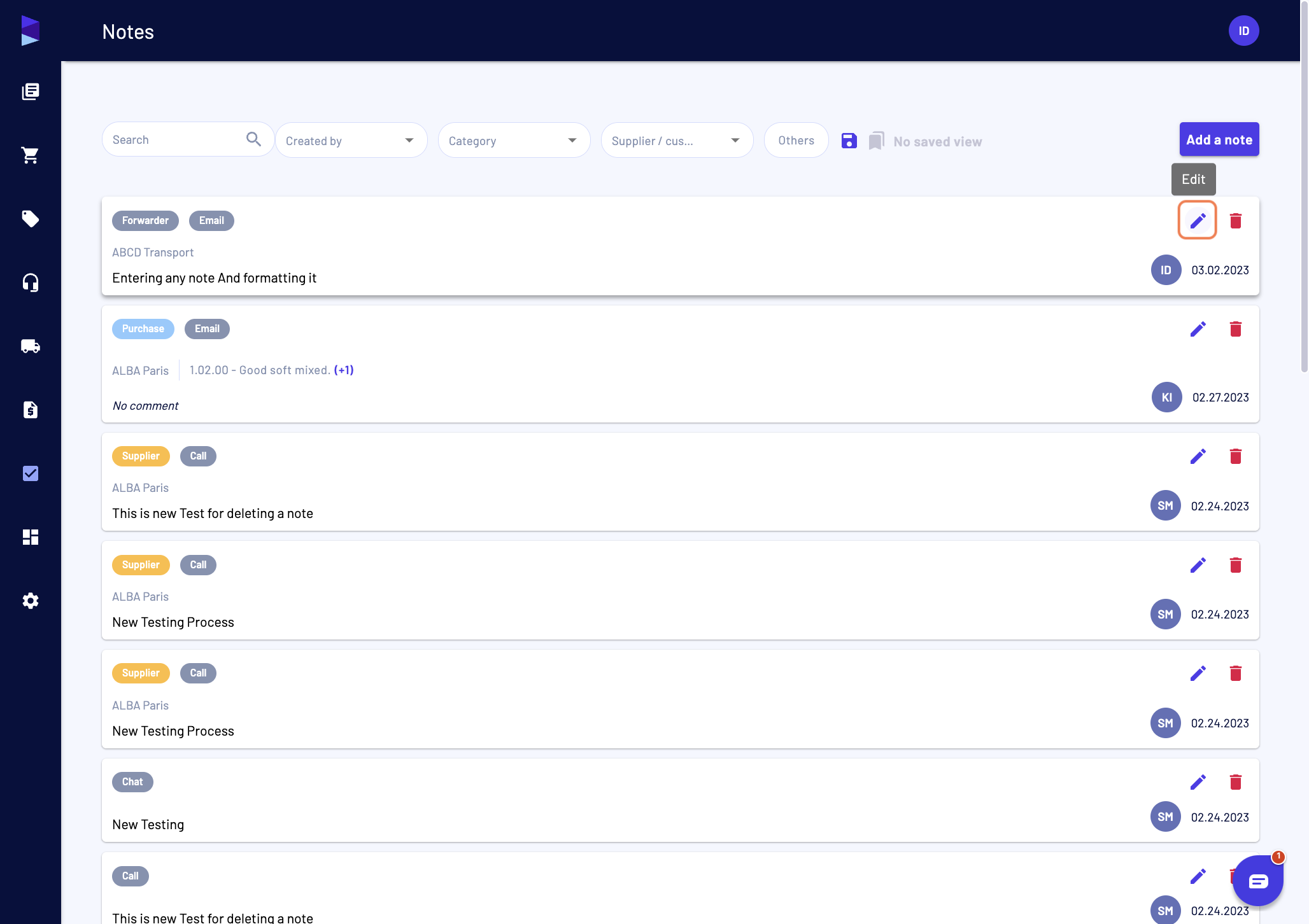Image resolution: width=1309 pixels, height=924 pixels.
Task: Click the search magnifier icon
Action: (253, 139)
